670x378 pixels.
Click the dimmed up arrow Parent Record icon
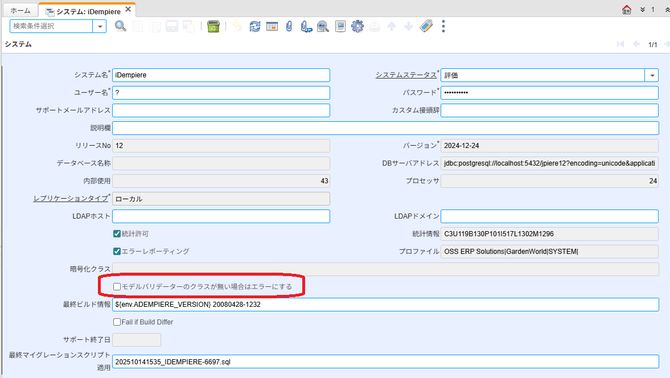pos(391,26)
